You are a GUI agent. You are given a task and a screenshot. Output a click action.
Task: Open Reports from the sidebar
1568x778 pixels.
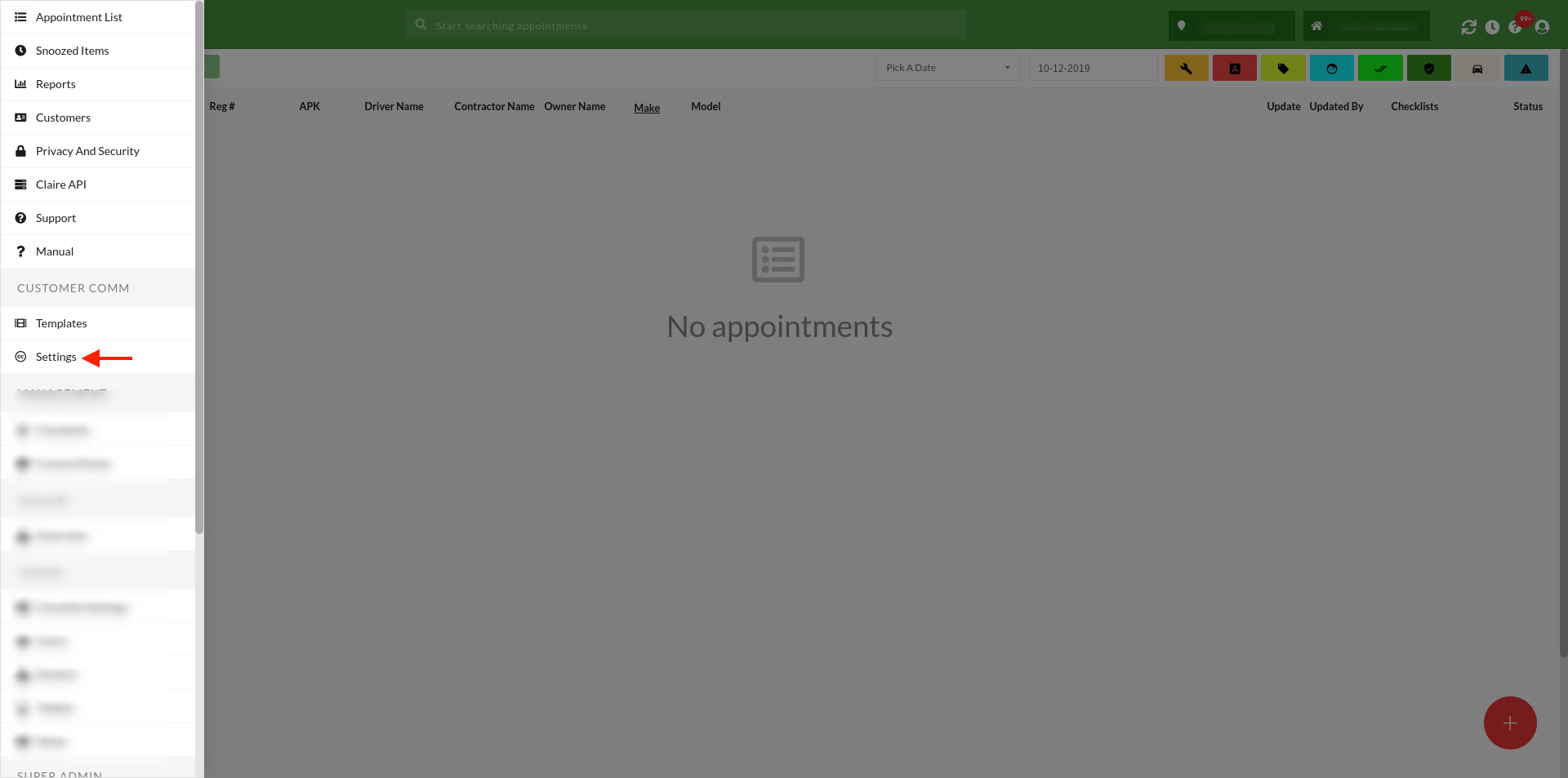coord(56,84)
